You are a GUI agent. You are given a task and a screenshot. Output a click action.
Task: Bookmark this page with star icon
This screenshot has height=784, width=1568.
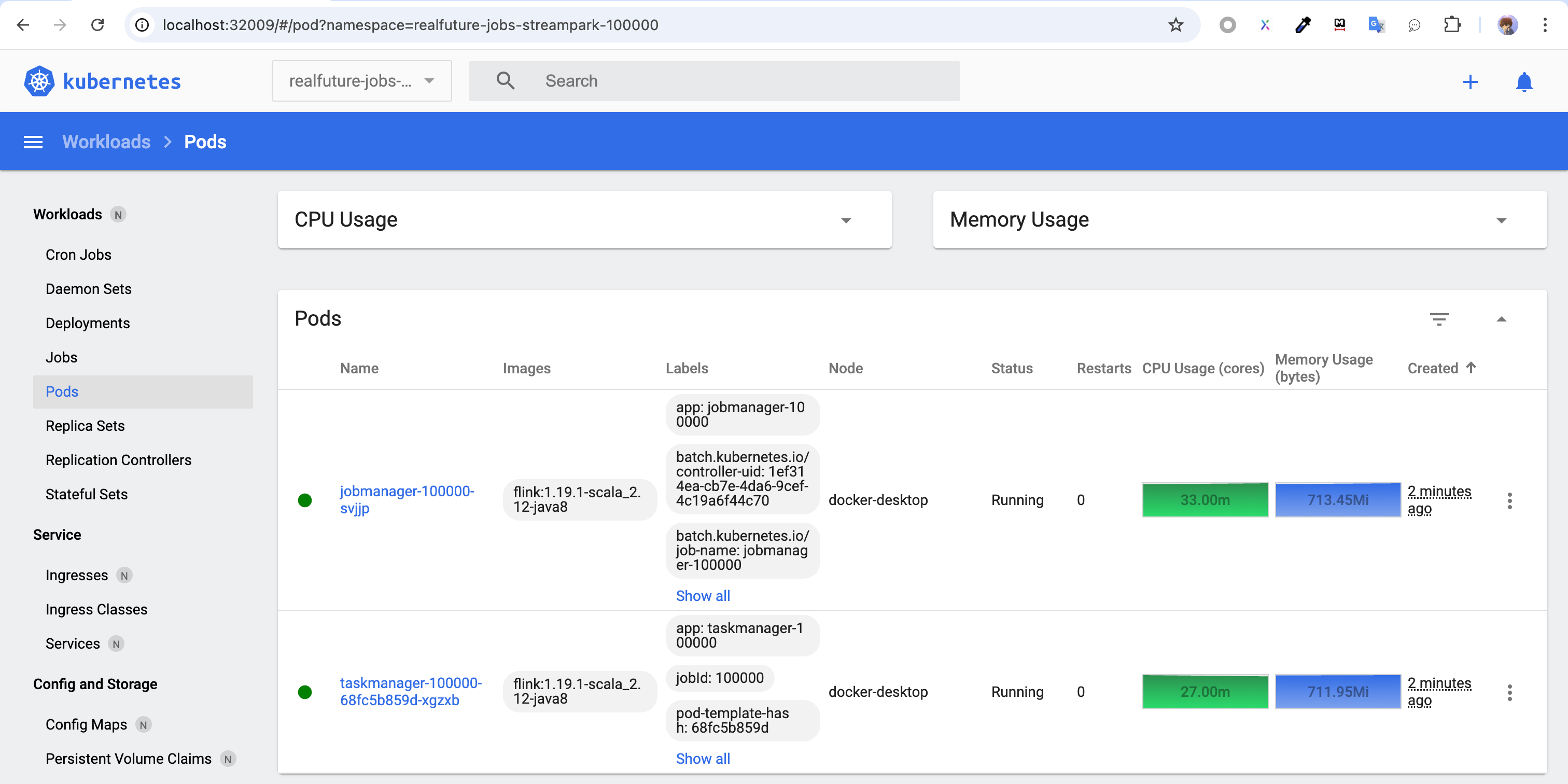tap(1175, 25)
